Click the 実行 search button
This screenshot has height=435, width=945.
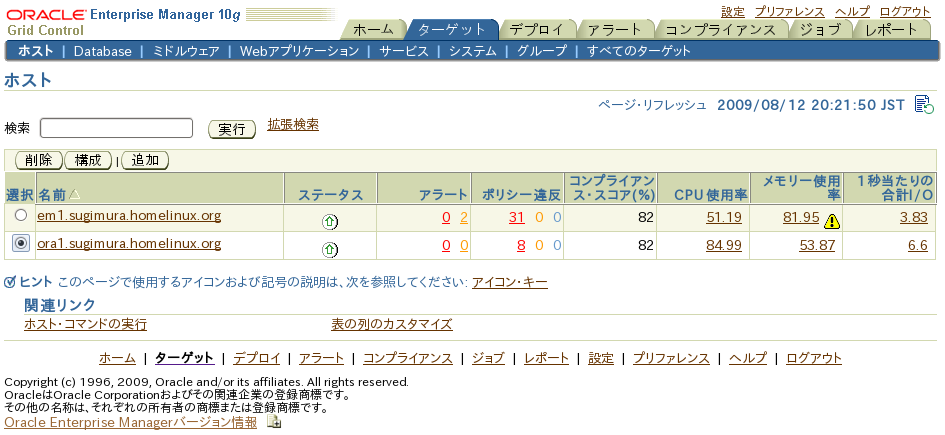click(x=232, y=130)
